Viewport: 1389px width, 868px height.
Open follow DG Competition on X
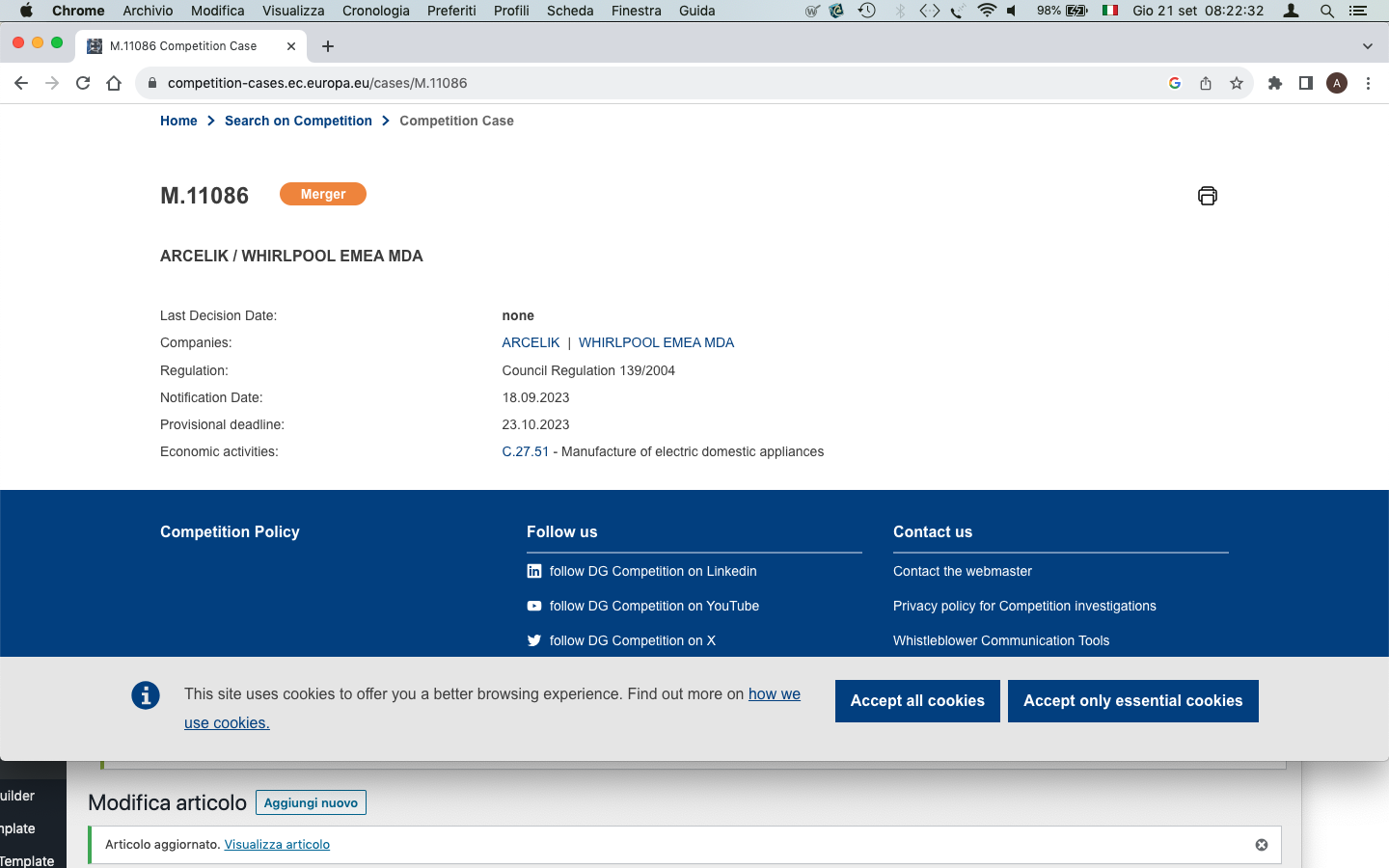(633, 640)
